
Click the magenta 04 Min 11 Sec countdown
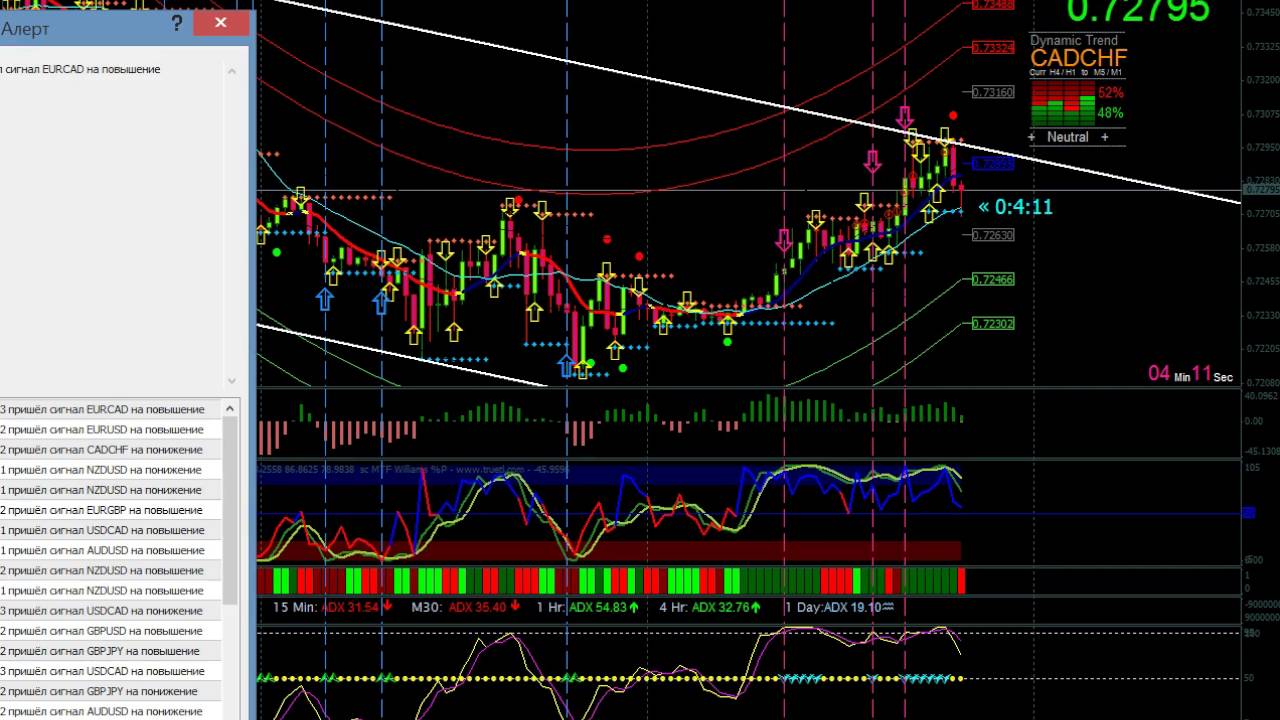point(1190,374)
